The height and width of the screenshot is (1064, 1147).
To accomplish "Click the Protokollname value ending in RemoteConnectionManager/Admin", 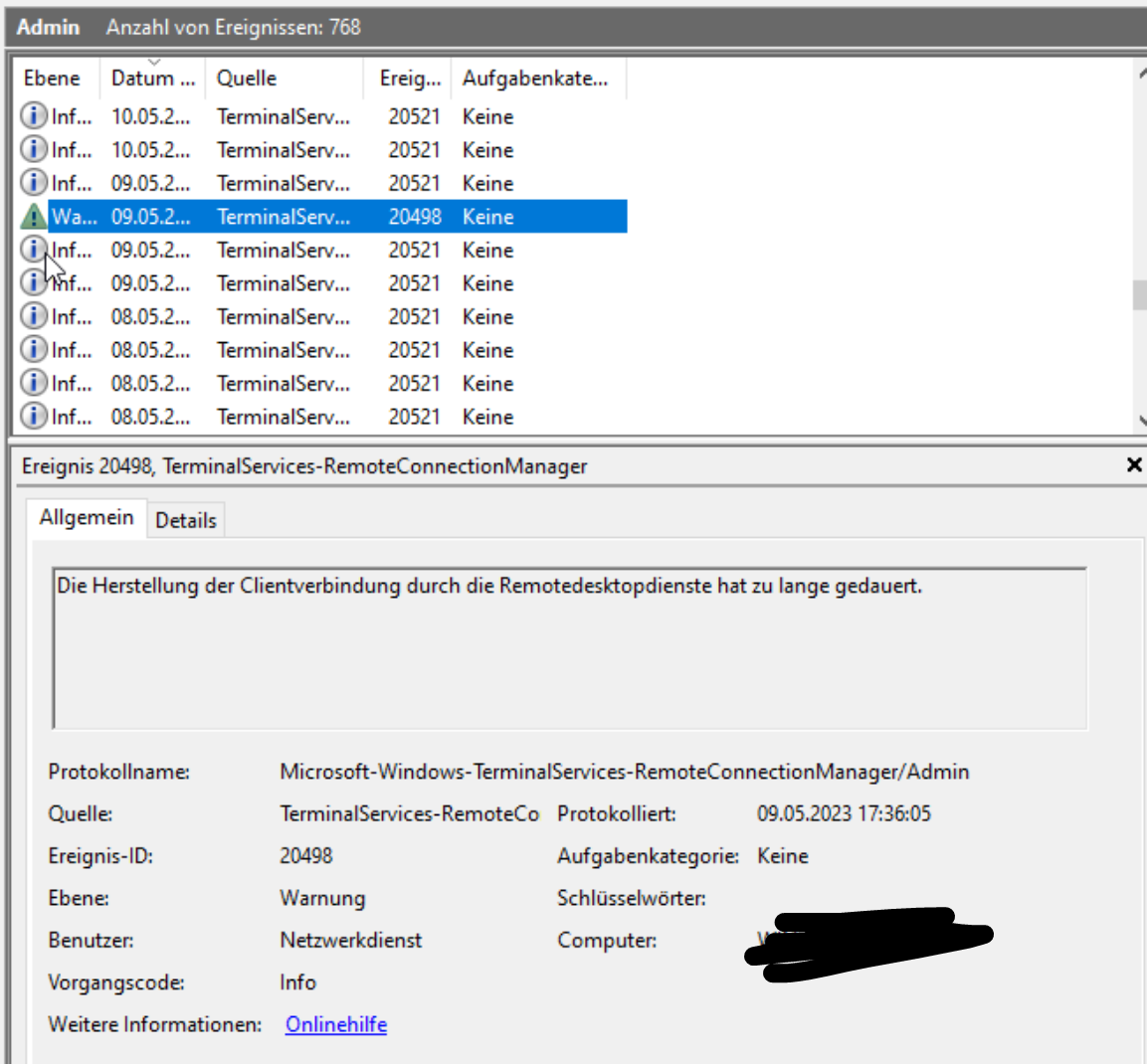I will pyautogui.click(x=624, y=772).
